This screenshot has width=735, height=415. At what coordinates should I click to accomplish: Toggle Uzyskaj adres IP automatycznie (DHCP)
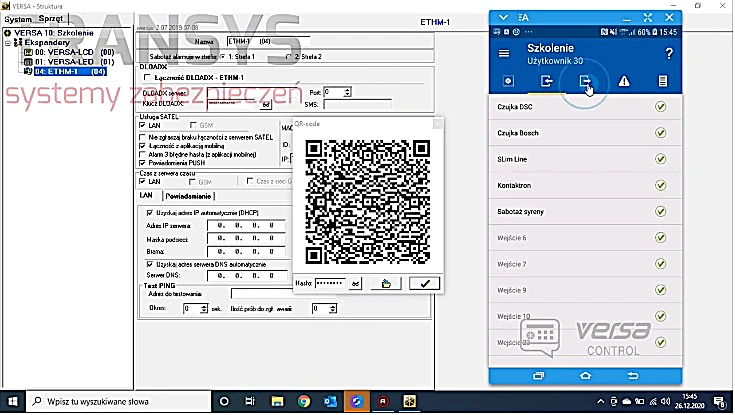tap(150, 212)
